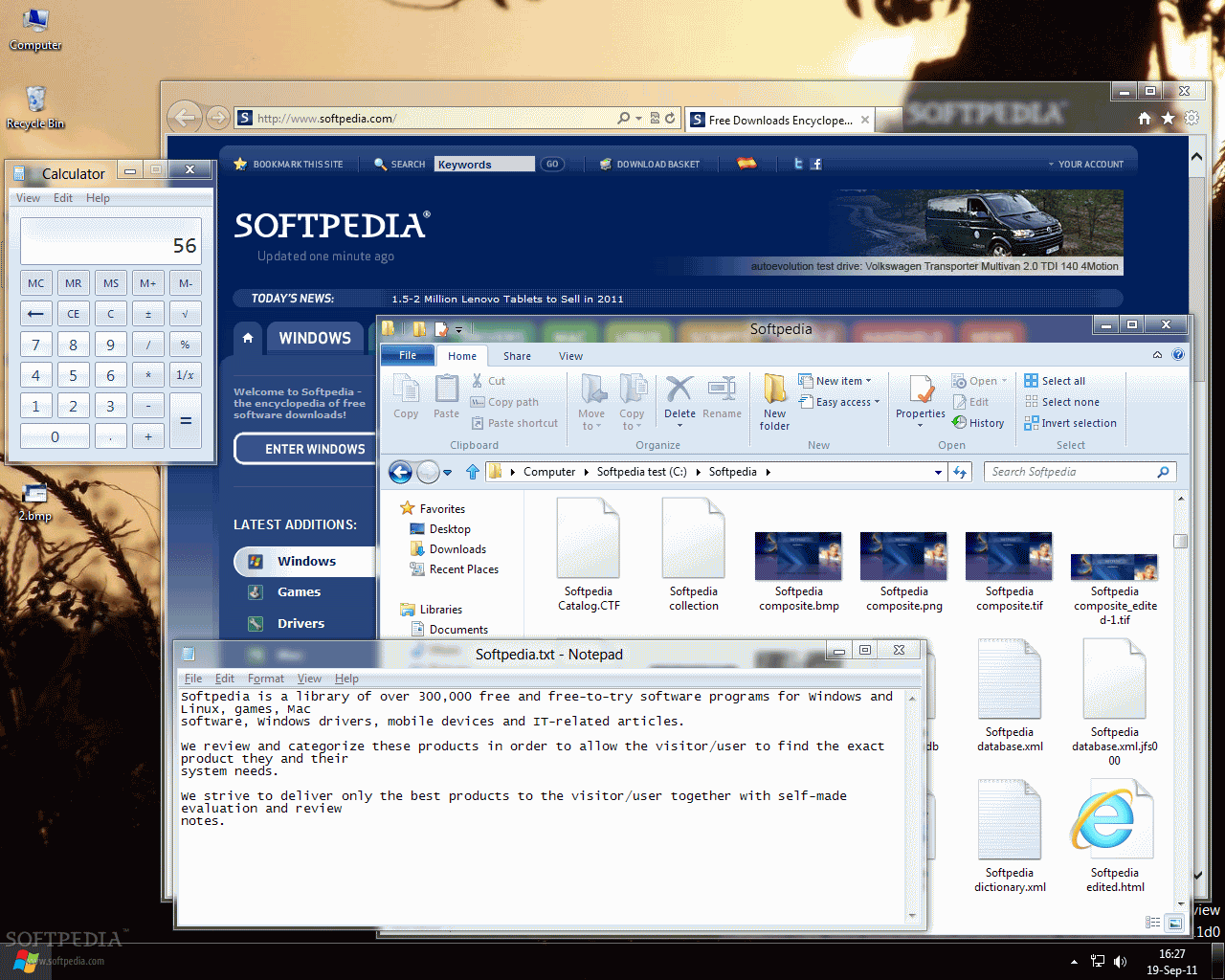This screenshot has width=1225, height=980.
Task: Open Properties from the ribbon
Action: click(x=921, y=400)
